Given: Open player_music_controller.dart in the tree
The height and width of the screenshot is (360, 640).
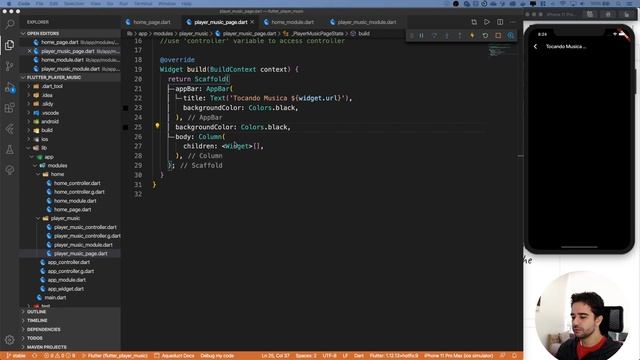Looking at the screenshot, I should pyautogui.click(x=85, y=227).
